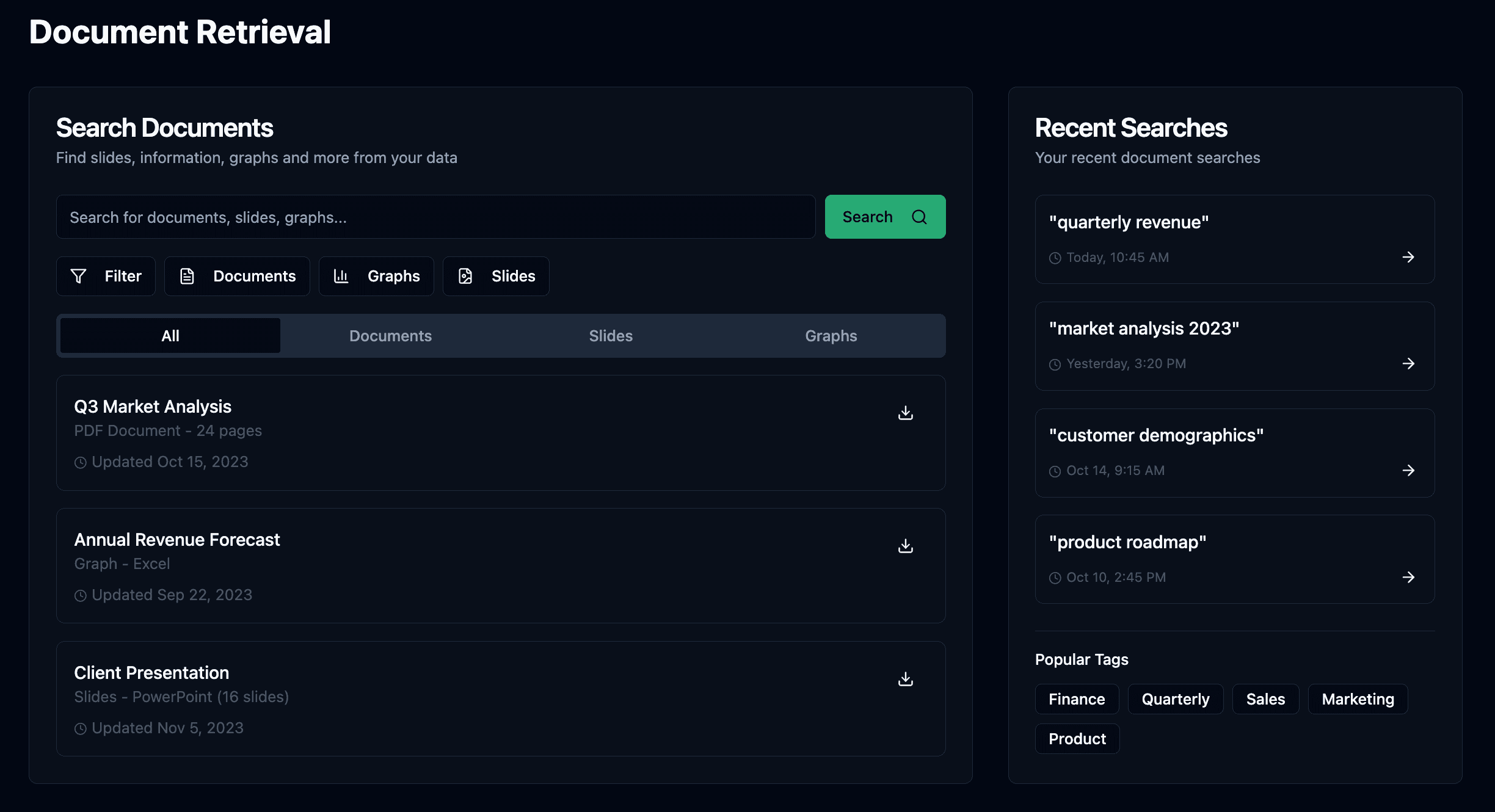
Task: Click the clock icon beside Oct 14, 9:15 AM
Action: 1055,471
